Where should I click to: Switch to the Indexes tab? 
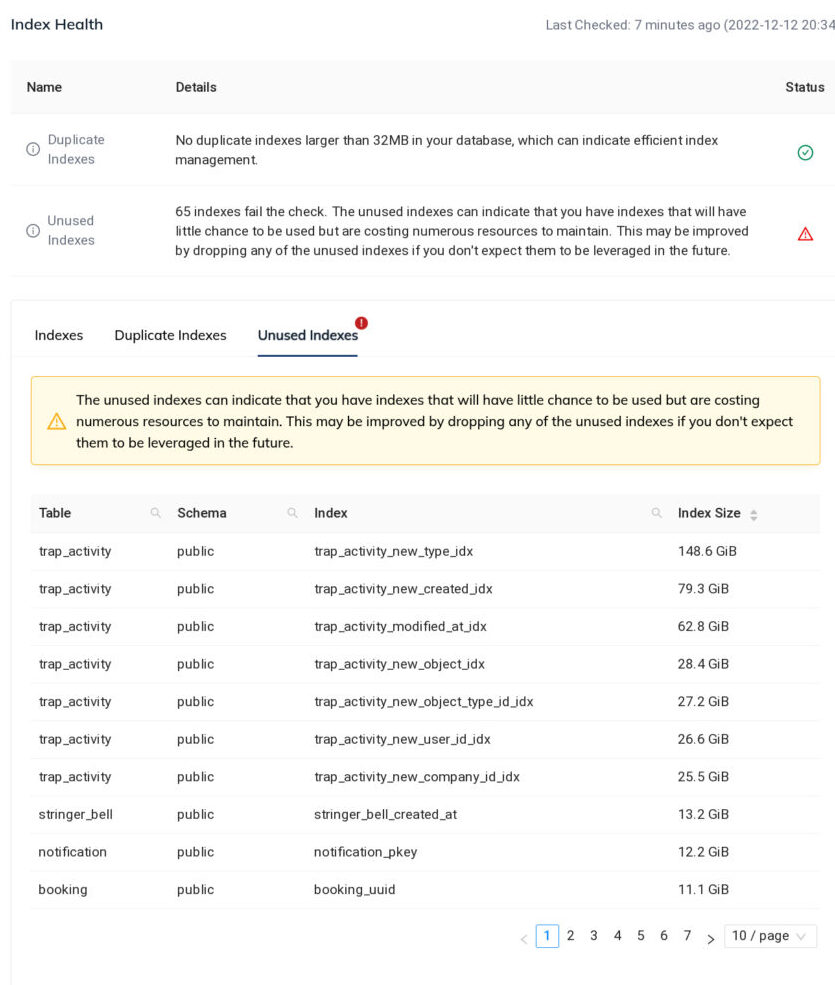click(x=58, y=335)
